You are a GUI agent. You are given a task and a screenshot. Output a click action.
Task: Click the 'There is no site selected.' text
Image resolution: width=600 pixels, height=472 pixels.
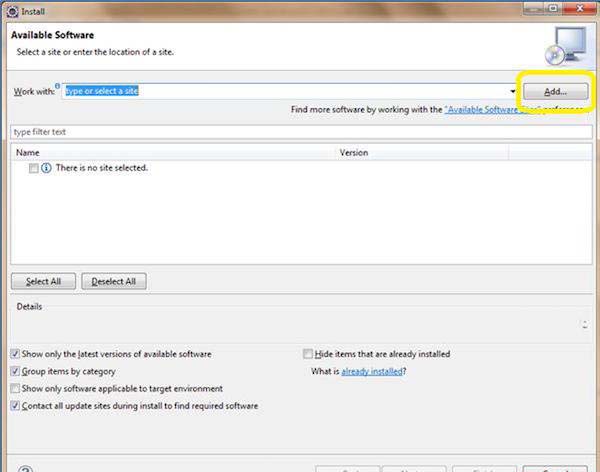[x=102, y=168]
